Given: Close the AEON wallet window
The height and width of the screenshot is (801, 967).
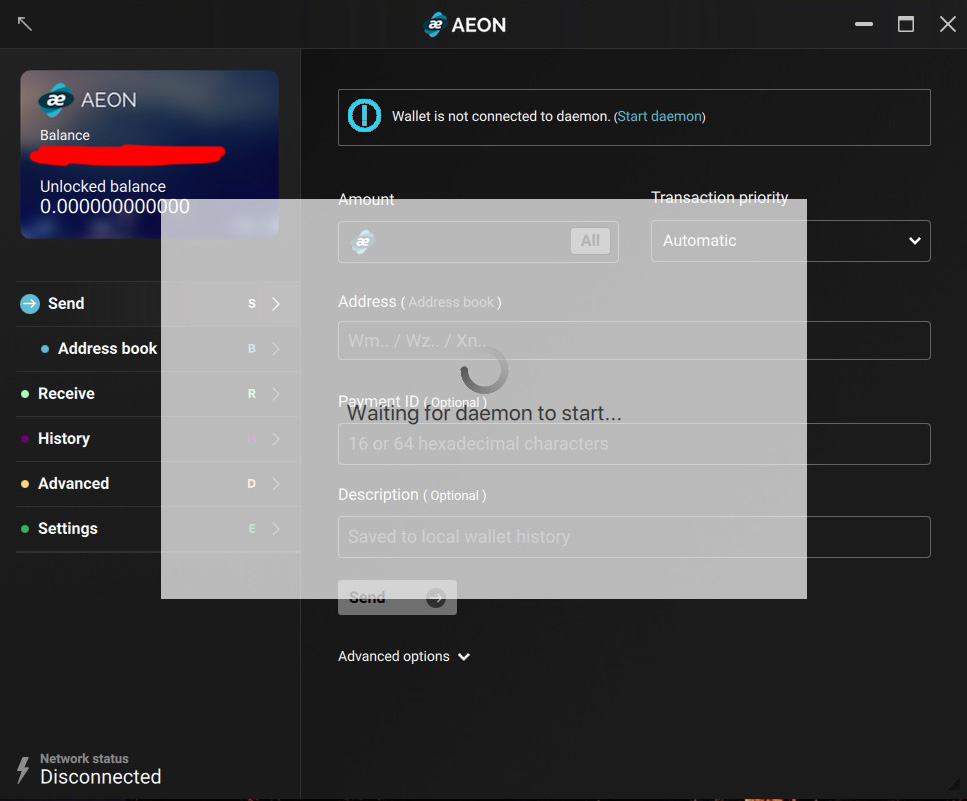Looking at the screenshot, I should tap(948, 24).
